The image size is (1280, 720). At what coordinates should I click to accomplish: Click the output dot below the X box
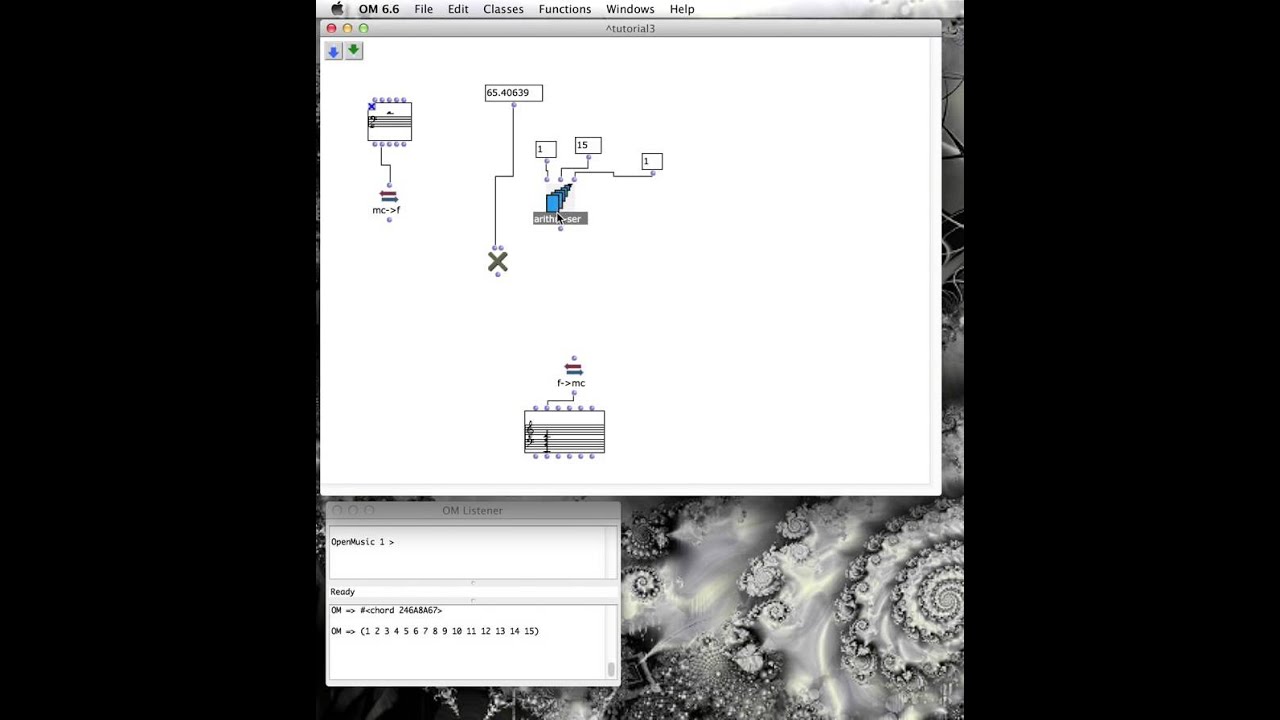[x=498, y=275]
